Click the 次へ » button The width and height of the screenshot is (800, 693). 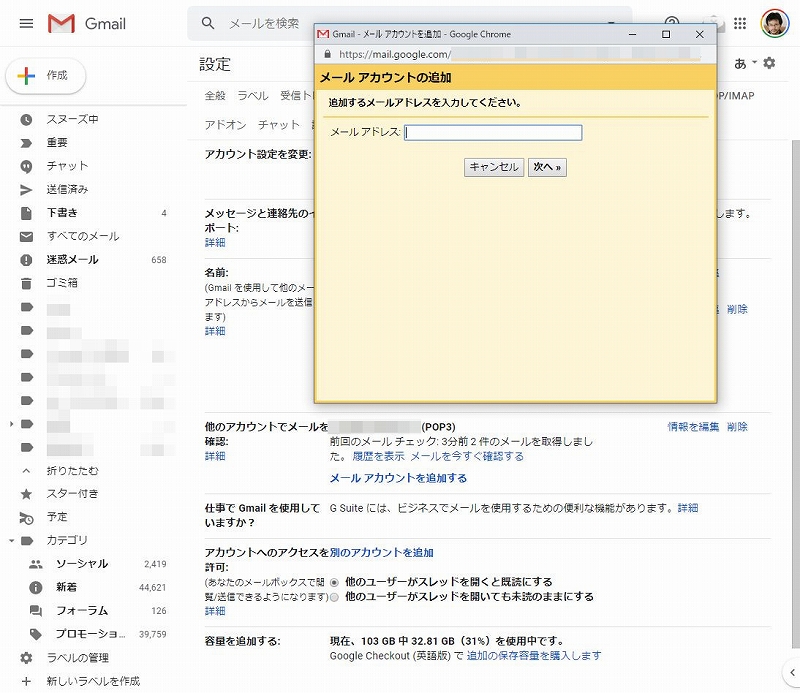547,167
